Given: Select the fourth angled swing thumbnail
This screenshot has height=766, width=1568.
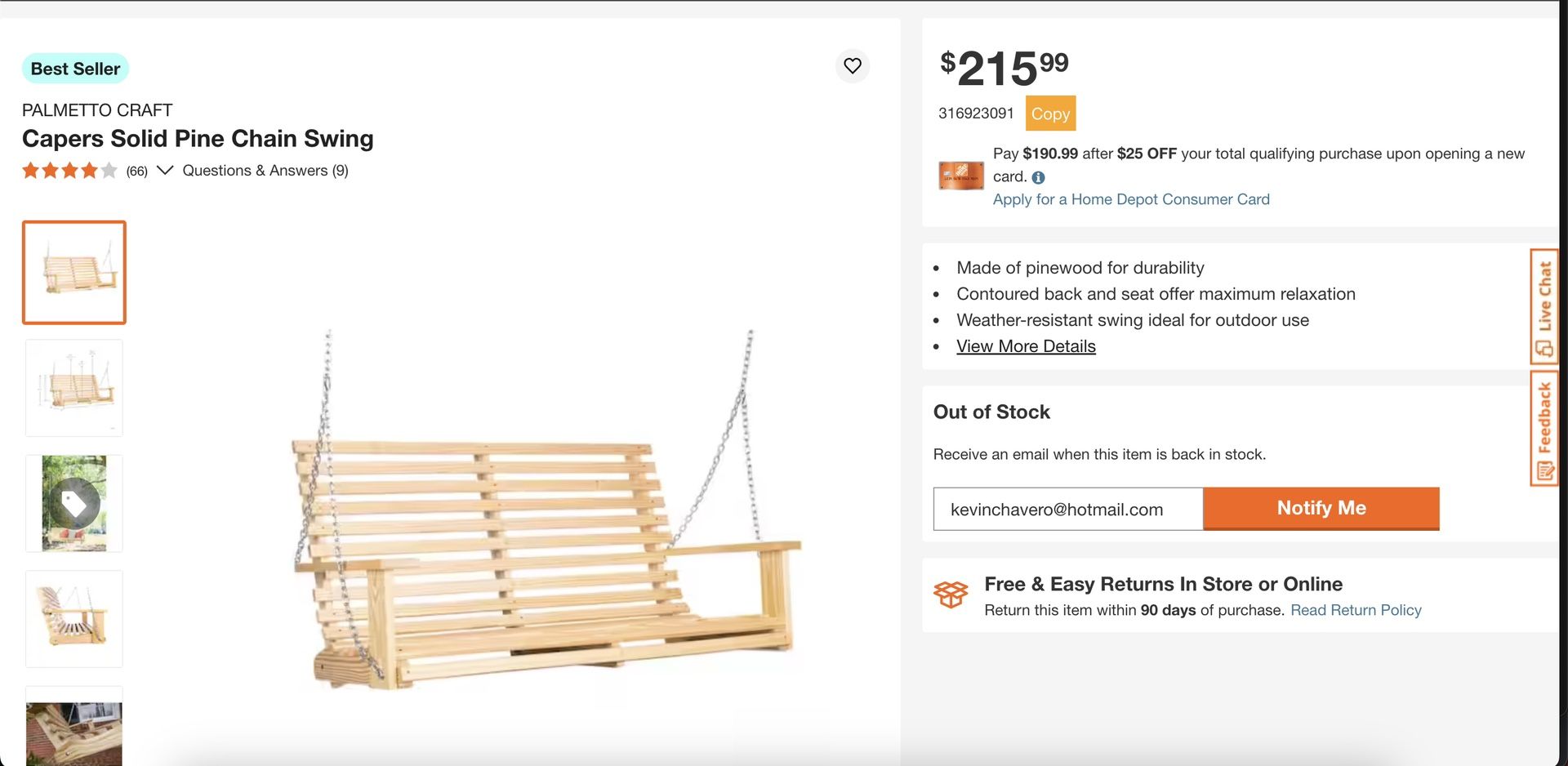Looking at the screenshot, I should 74,618.
